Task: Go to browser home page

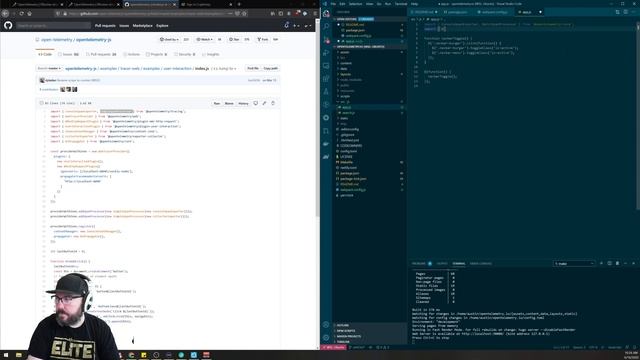Action: point(29,13)
